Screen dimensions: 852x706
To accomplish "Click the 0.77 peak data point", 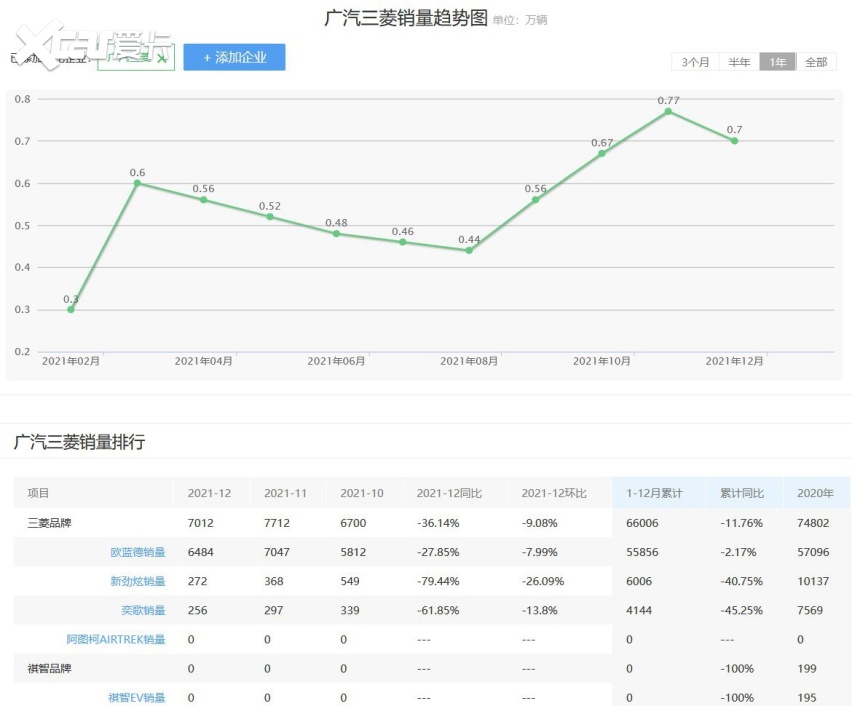I will (x=668, y=111).
